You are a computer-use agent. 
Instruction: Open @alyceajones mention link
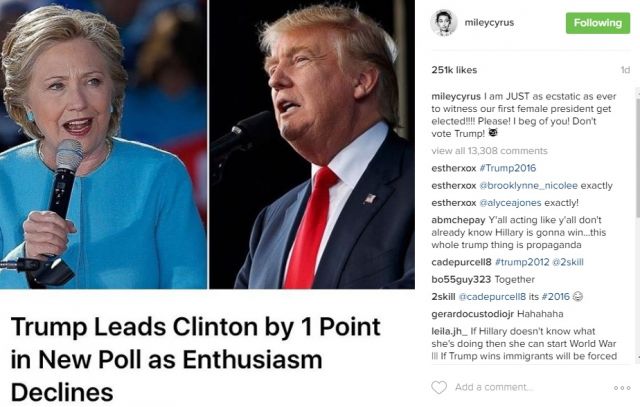pos(510,203)
